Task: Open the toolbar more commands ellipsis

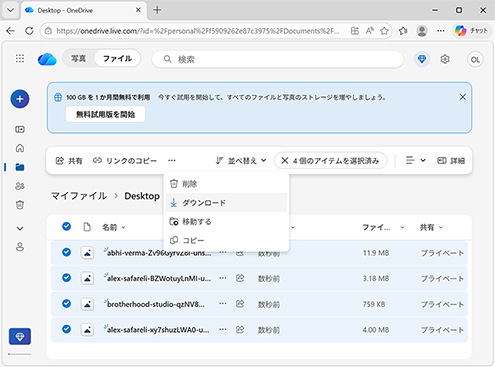Action: pyautogui.click(x=172, y=161)
